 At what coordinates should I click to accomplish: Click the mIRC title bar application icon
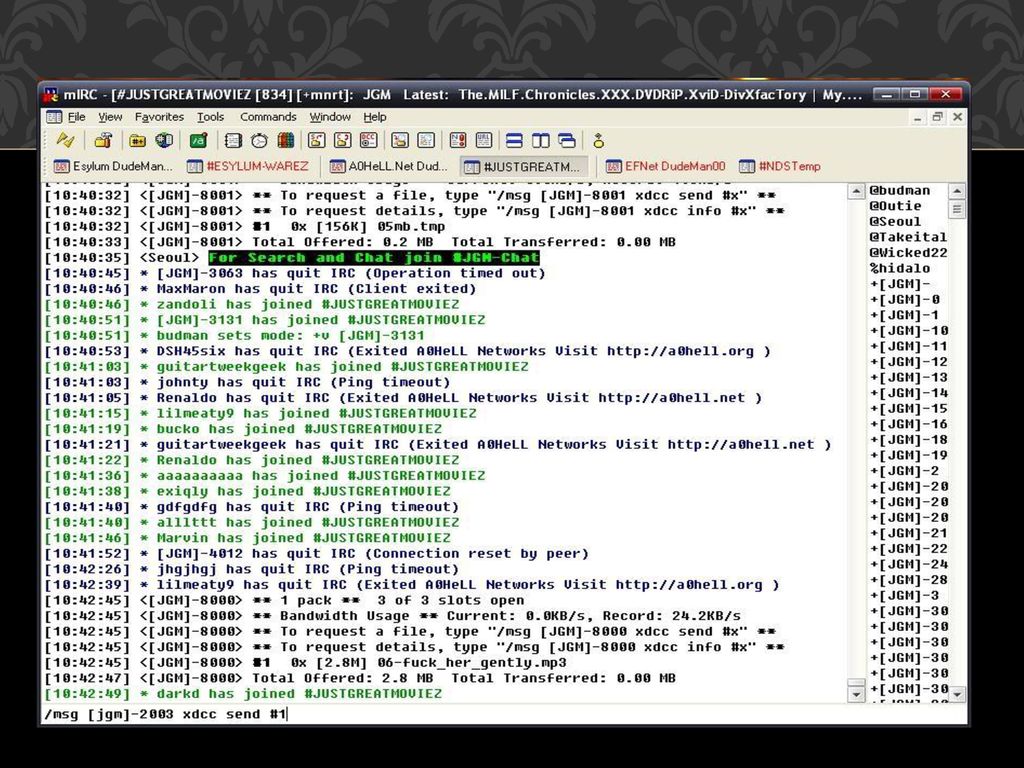pyautogui.click(x=50, y=95)
